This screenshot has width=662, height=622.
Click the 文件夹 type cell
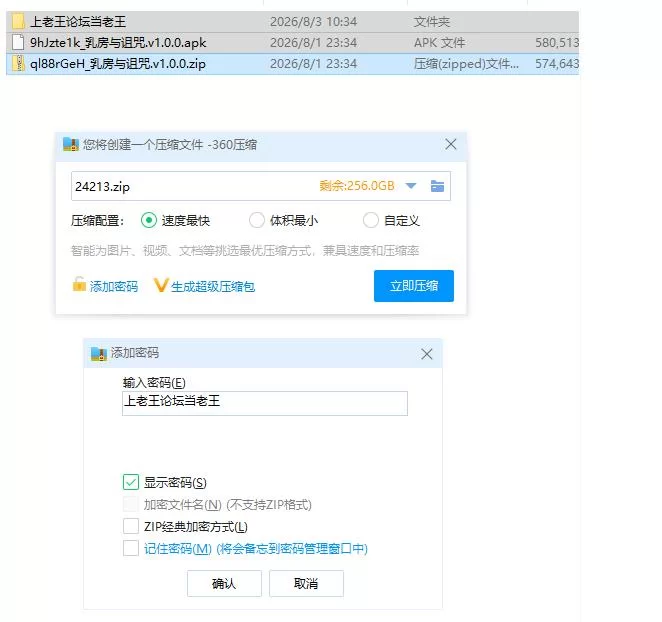[x=431, y=22]
